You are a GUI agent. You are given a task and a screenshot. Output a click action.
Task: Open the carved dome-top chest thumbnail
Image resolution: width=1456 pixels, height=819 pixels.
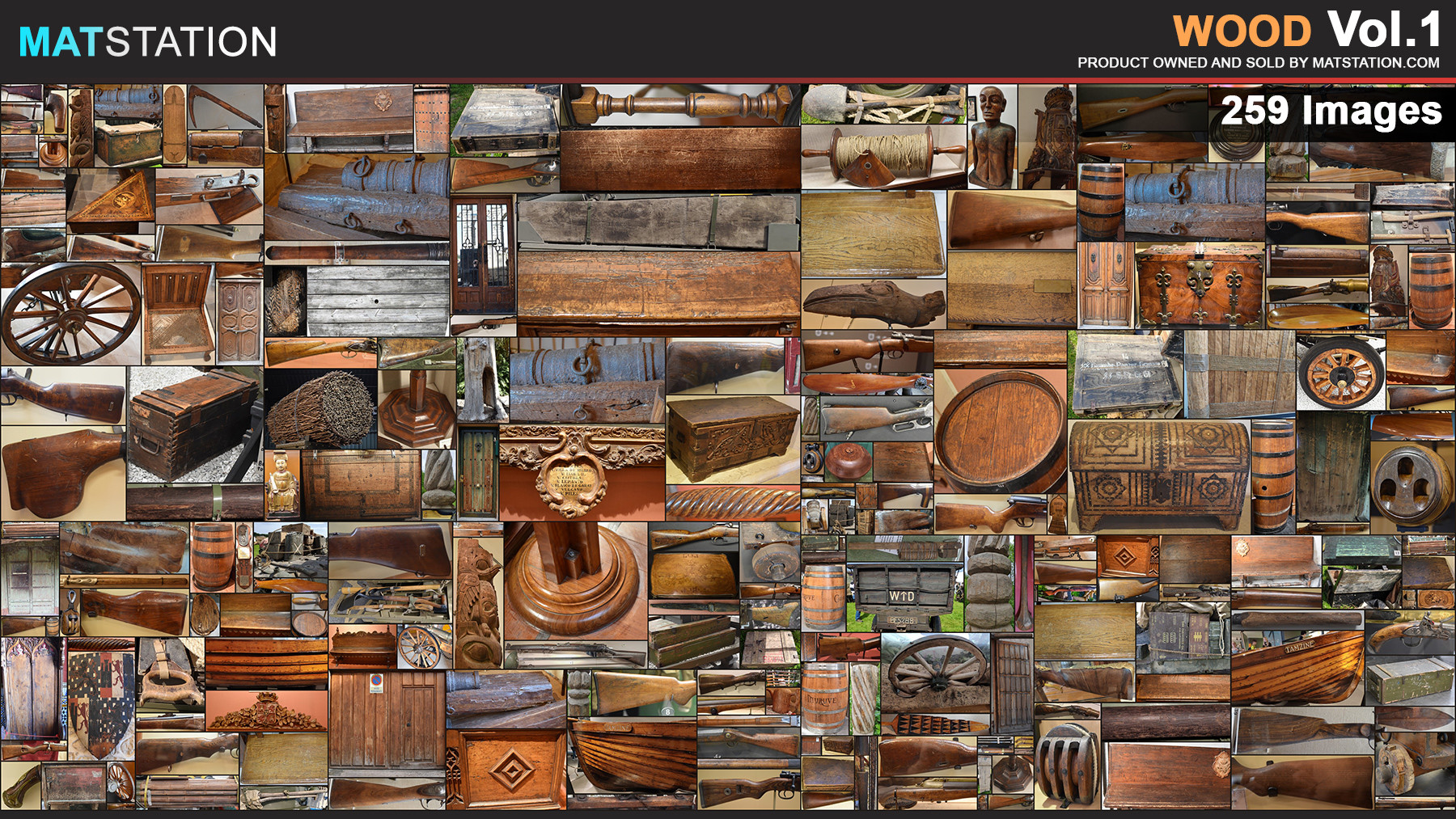pos(1157,469)
